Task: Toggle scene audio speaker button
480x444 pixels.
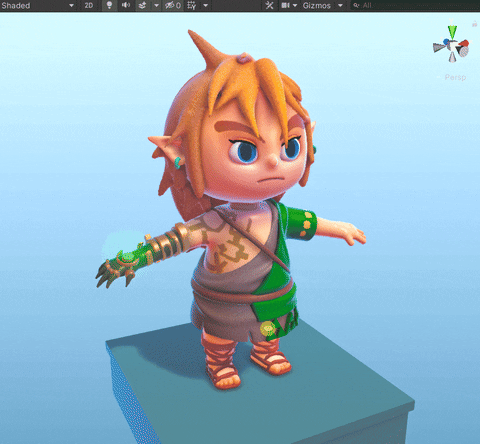Action: tap(126, 5)
